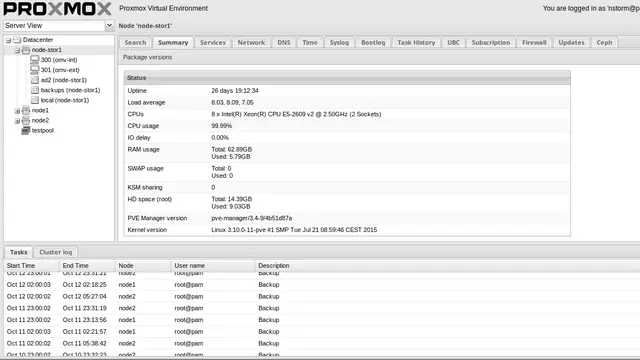Open the Subscription tab
This screenshot has height=360, width=640.
click(x=491, y=42)
